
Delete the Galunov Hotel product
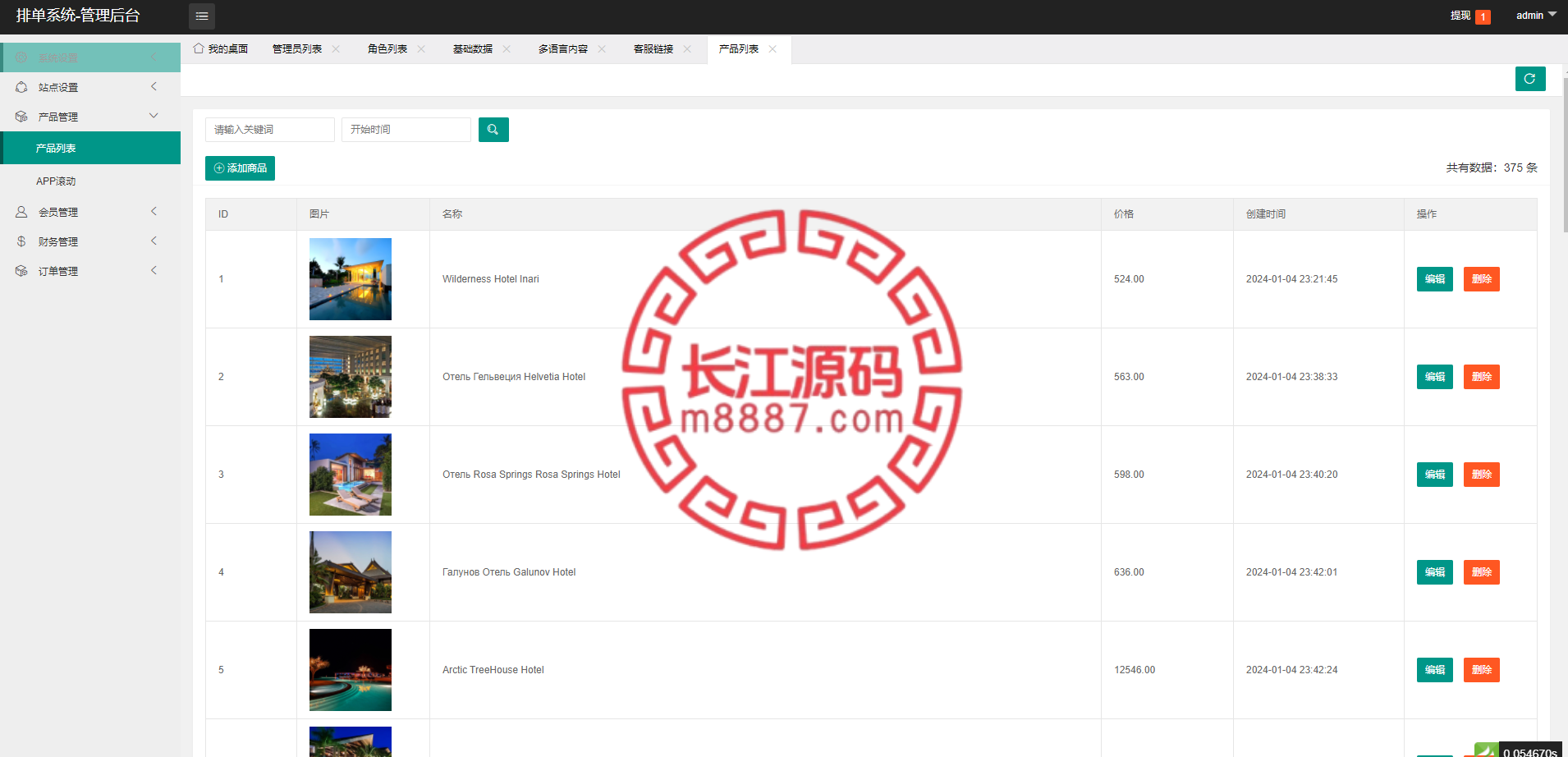click(1482, 572)
